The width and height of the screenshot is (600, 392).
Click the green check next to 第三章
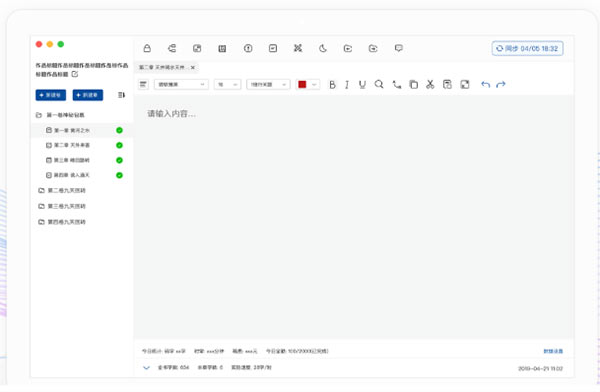point(119,160)
